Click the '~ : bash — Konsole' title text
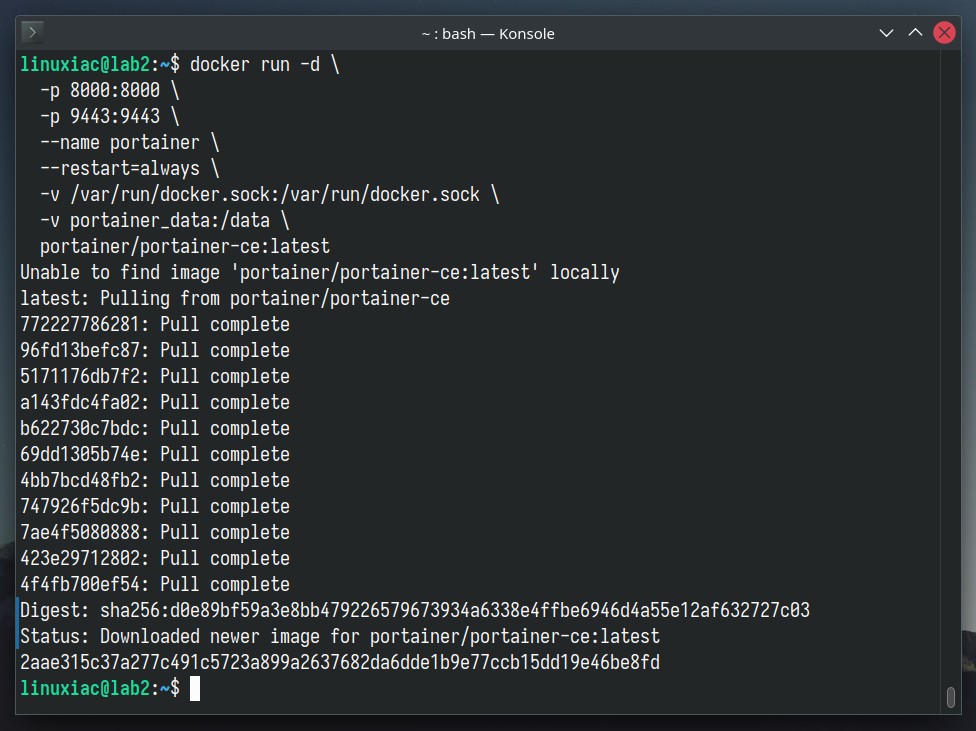The width and height of the screenshot is (976, 731). pos(488,34)
